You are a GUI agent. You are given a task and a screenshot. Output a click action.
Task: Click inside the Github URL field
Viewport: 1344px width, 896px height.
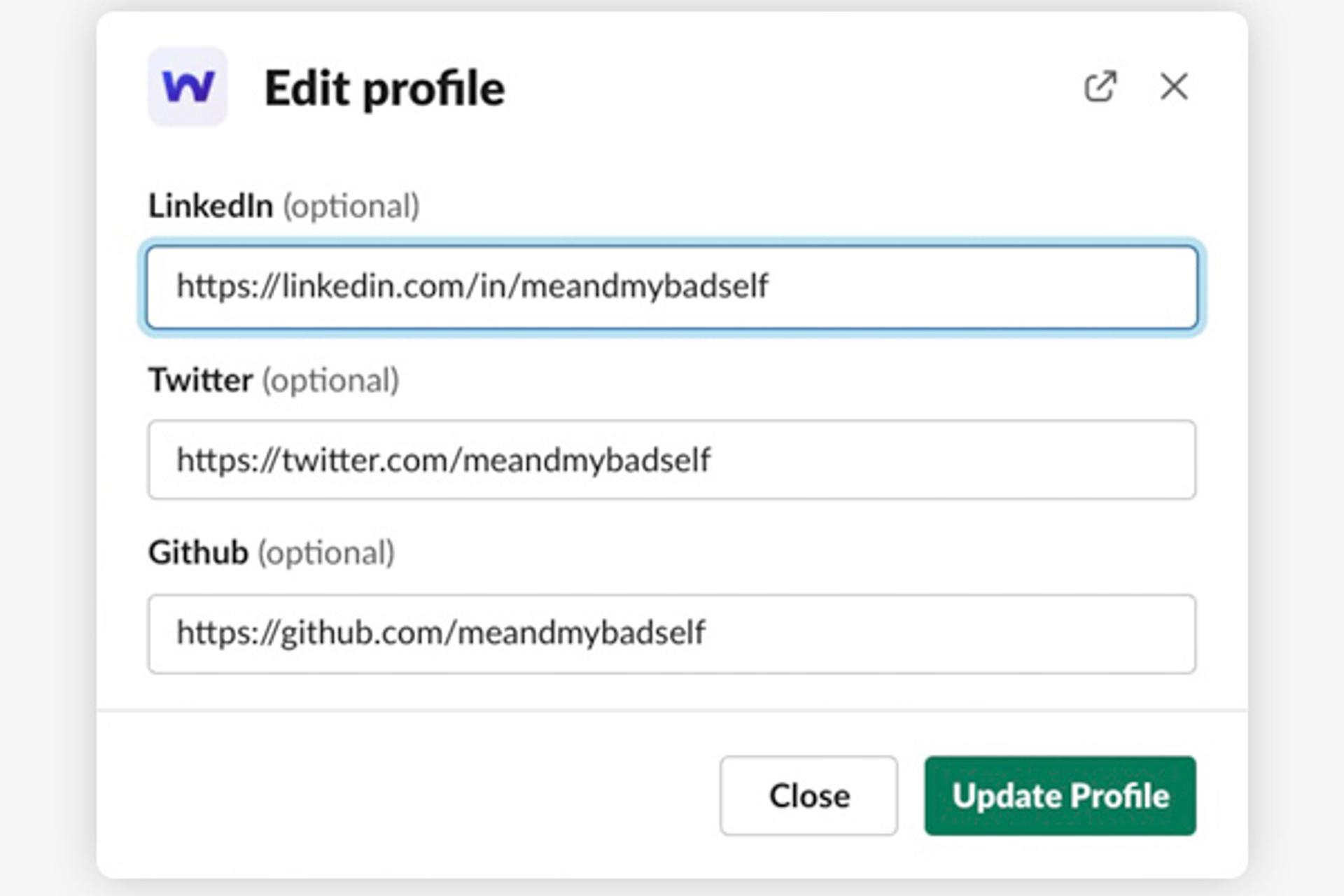point(672,632)
